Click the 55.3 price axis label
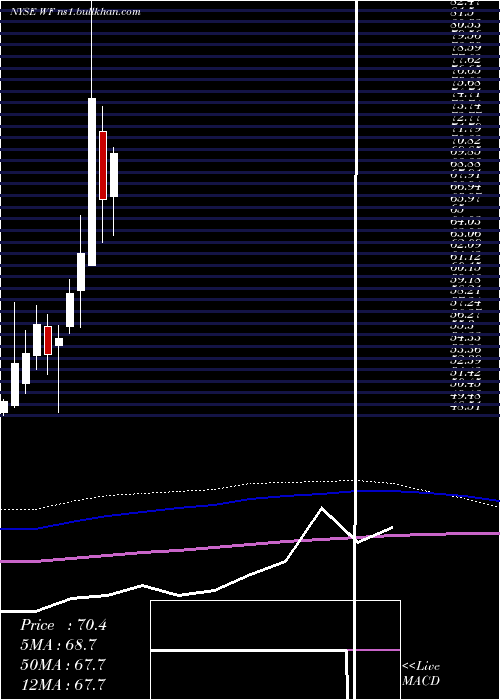Screen dimensions: 500x700 pos(462,326)
